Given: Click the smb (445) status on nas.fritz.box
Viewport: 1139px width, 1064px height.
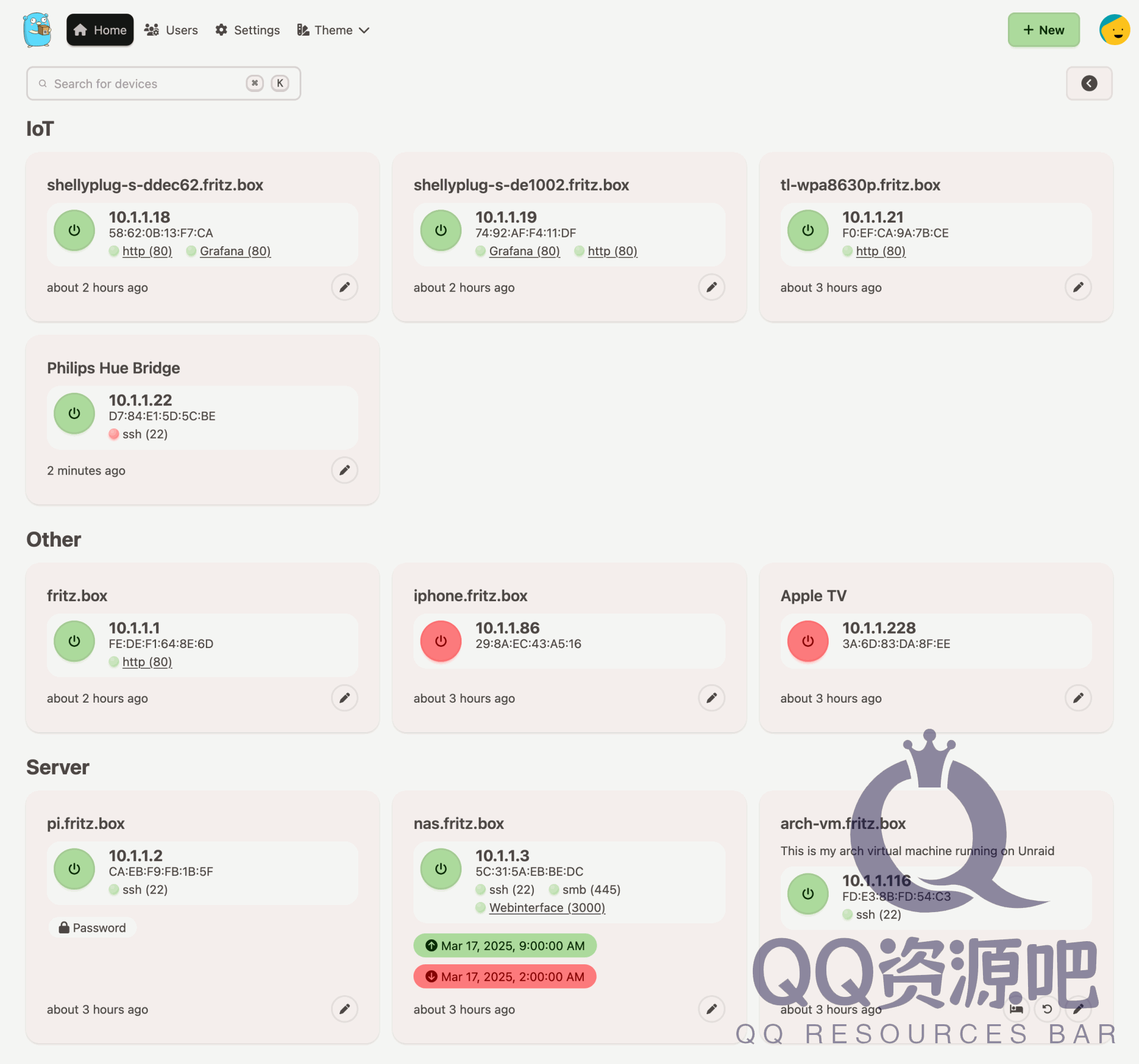Looking at the screenshot, I should pyautogui.click(x=584, y=890).
